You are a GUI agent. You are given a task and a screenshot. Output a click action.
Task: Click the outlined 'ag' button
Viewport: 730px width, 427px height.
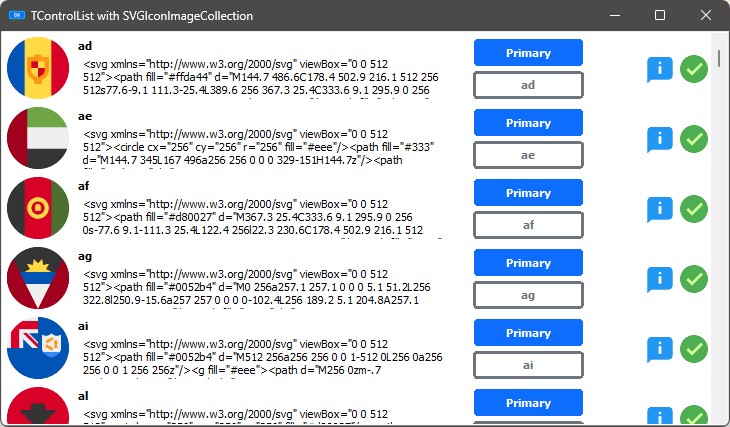point(528,295)
